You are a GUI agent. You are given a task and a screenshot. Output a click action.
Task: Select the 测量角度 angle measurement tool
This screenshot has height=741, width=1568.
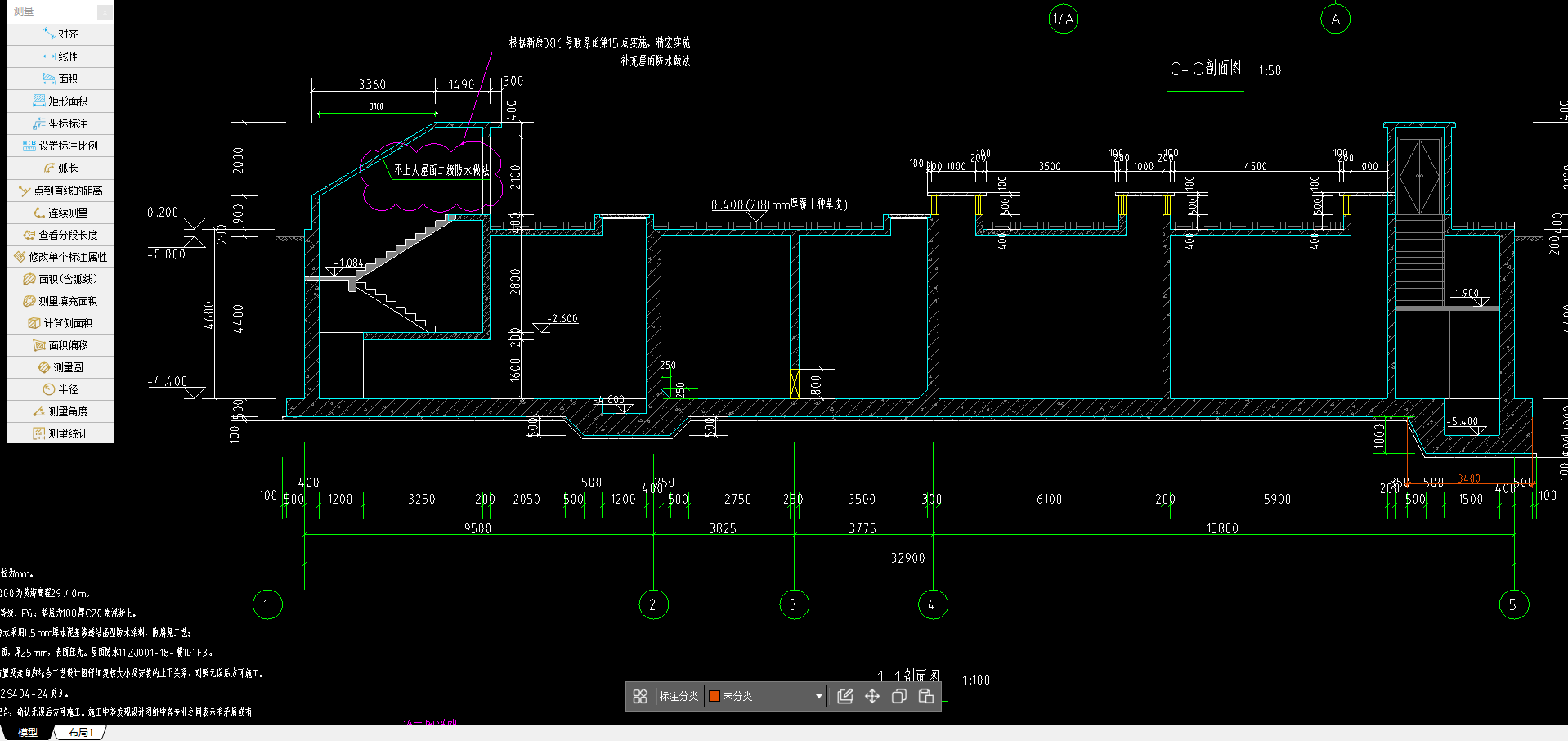60,411
